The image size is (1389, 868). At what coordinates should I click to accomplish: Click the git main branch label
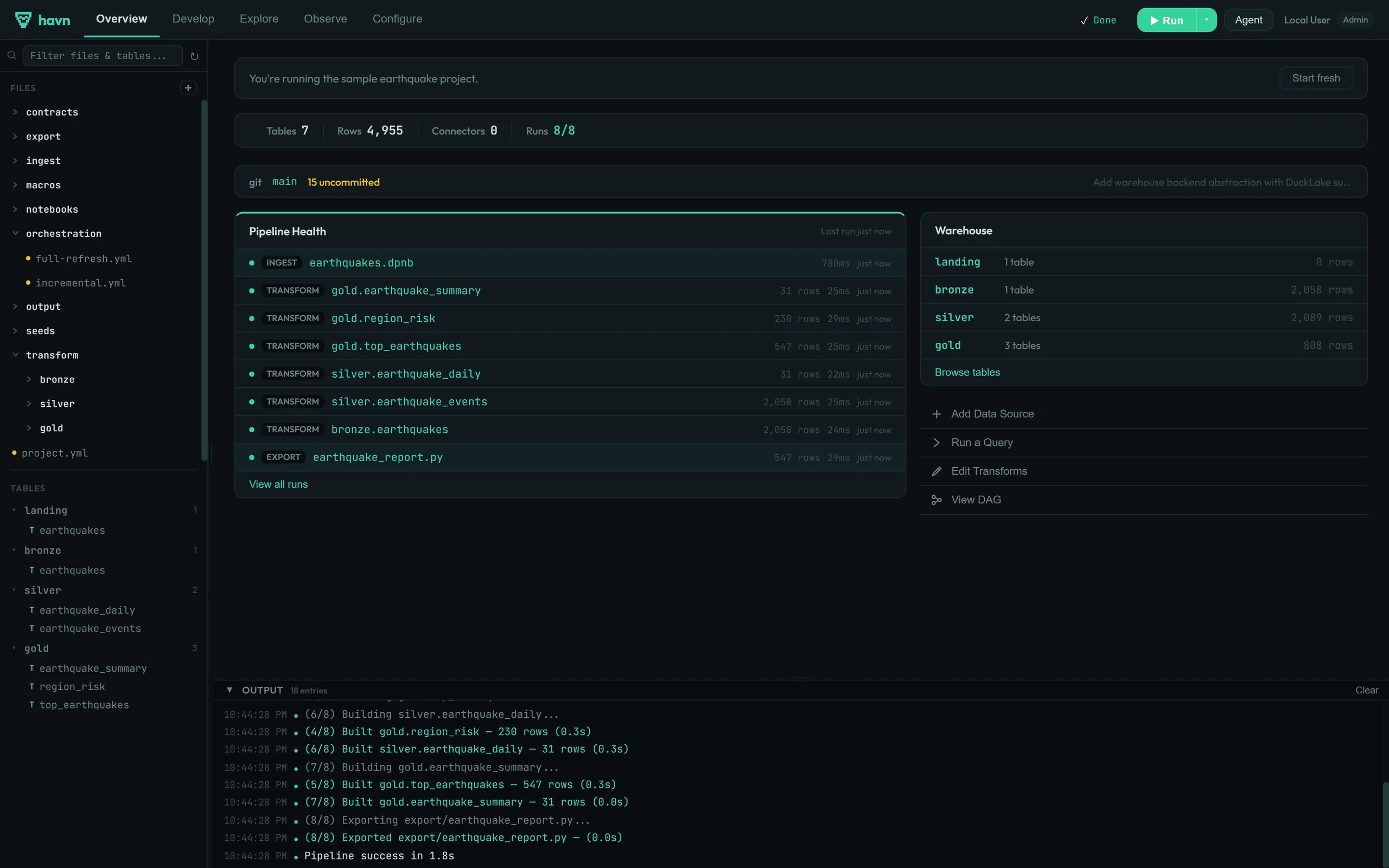[284, 182]
